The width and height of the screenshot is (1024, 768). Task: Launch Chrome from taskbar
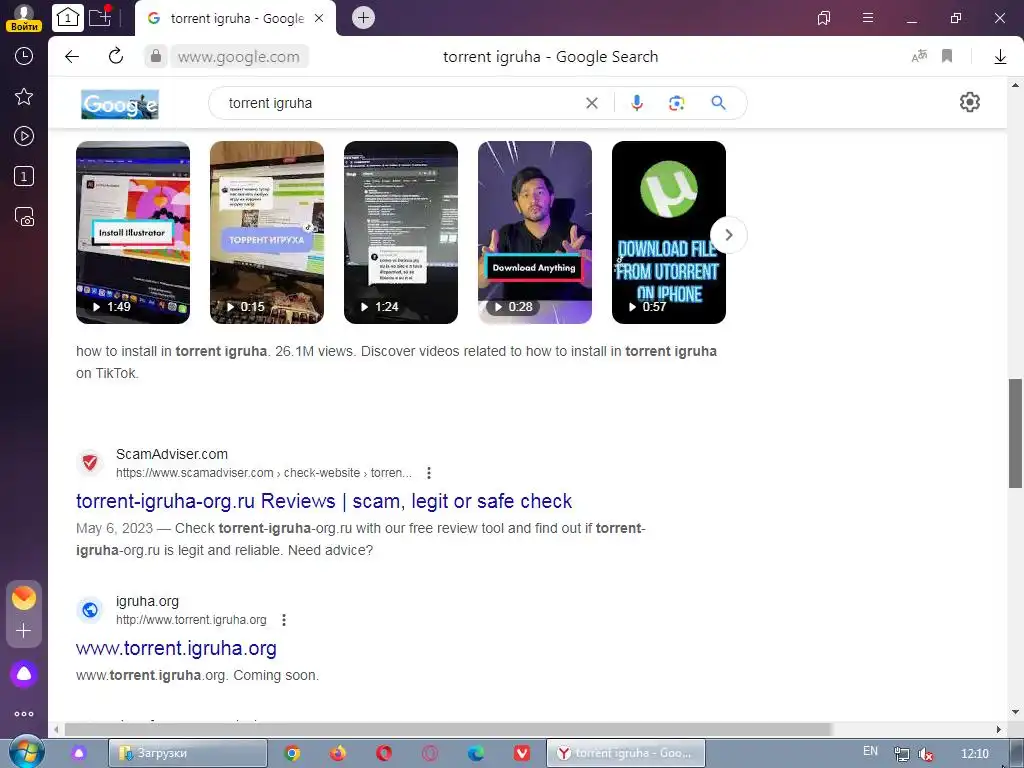(x=293, y=754)
